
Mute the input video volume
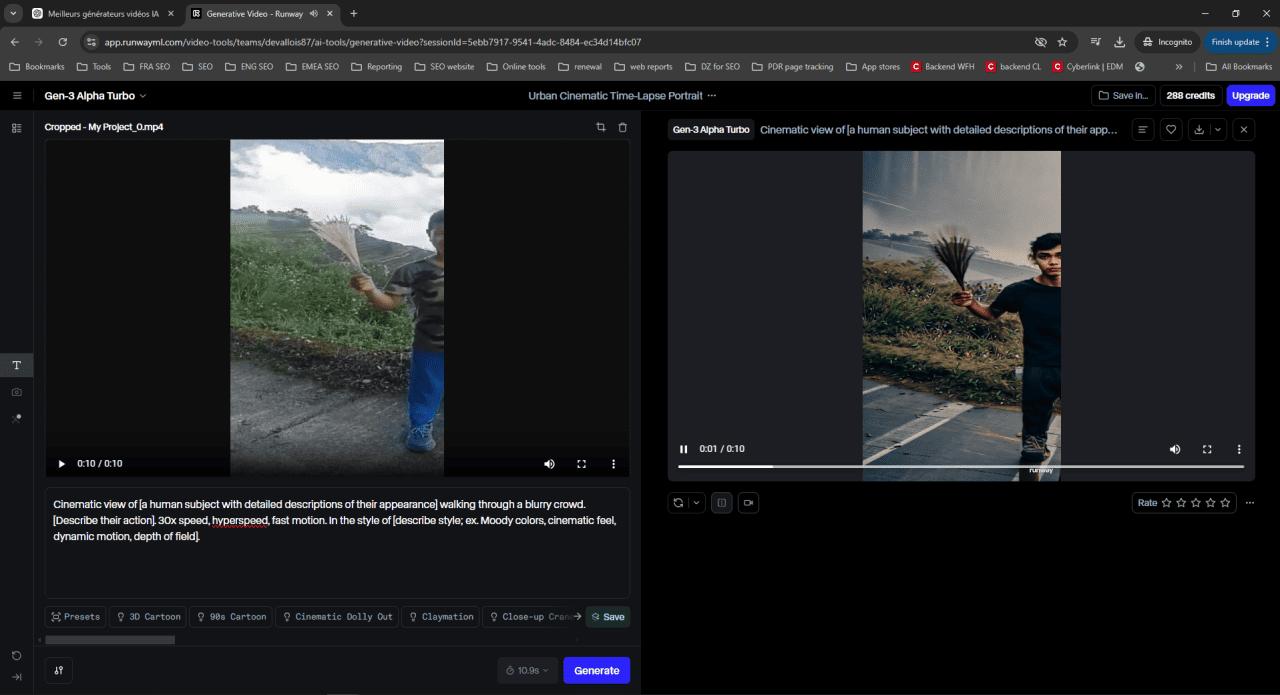coord(549,464)
